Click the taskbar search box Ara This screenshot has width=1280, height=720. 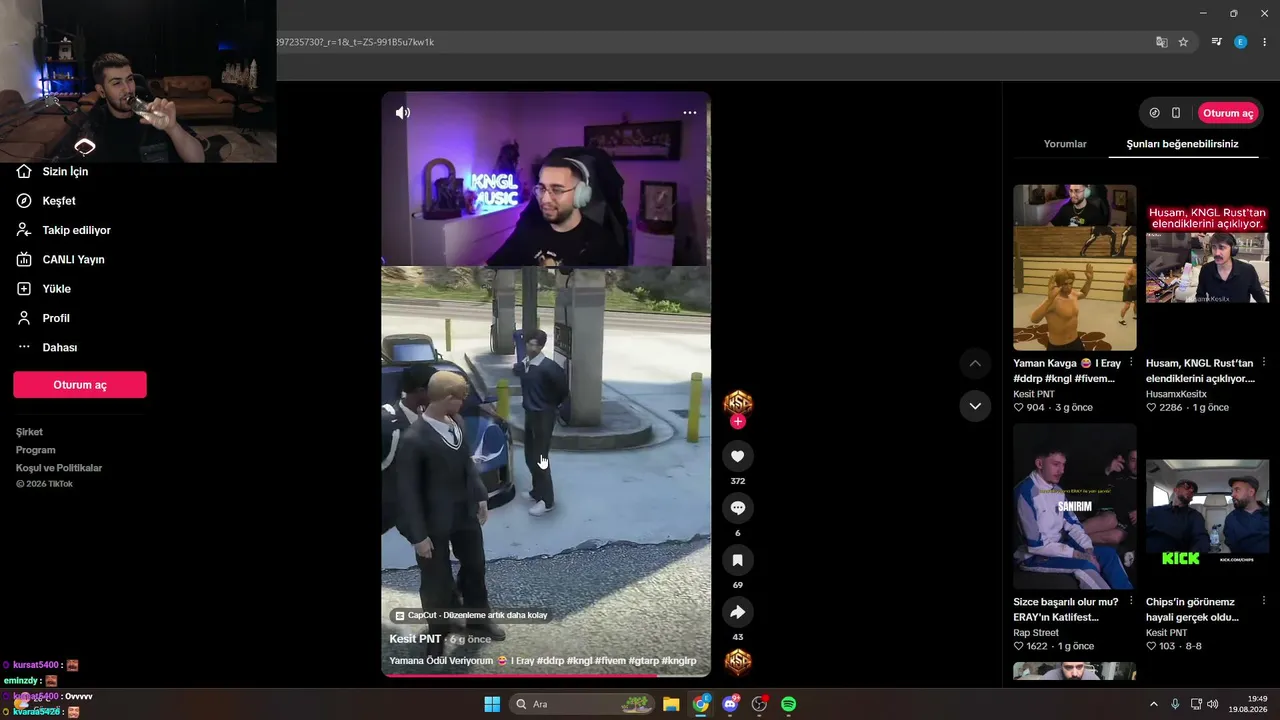tap(584, 704)
